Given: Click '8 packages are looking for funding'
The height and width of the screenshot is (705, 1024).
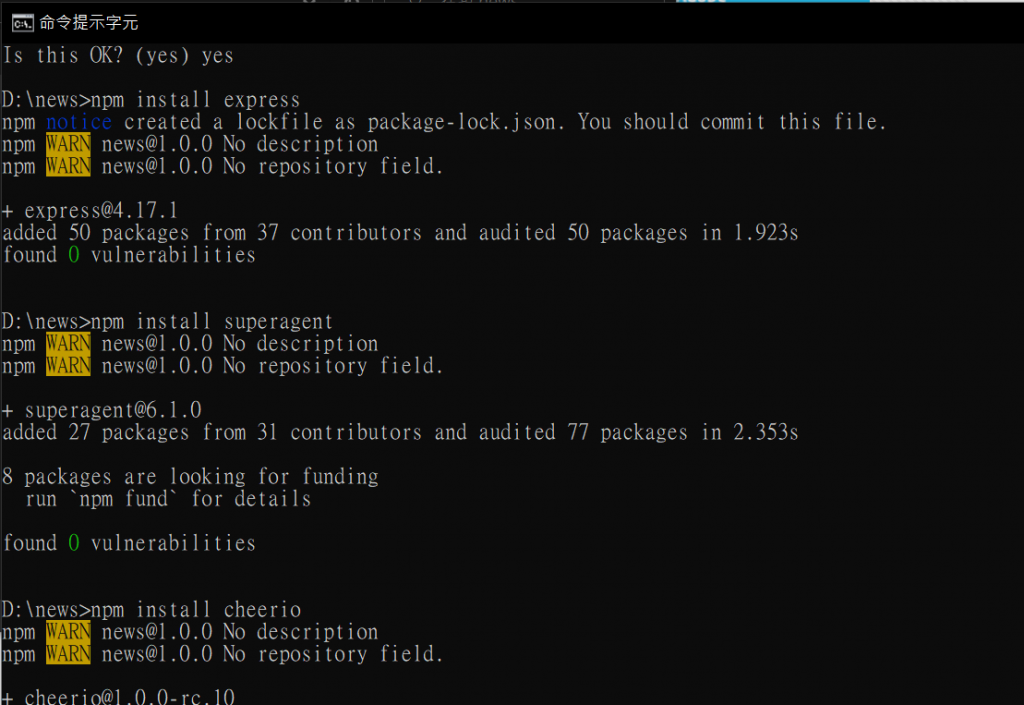Looking at the screenshot, I should (x=191, y=477).
